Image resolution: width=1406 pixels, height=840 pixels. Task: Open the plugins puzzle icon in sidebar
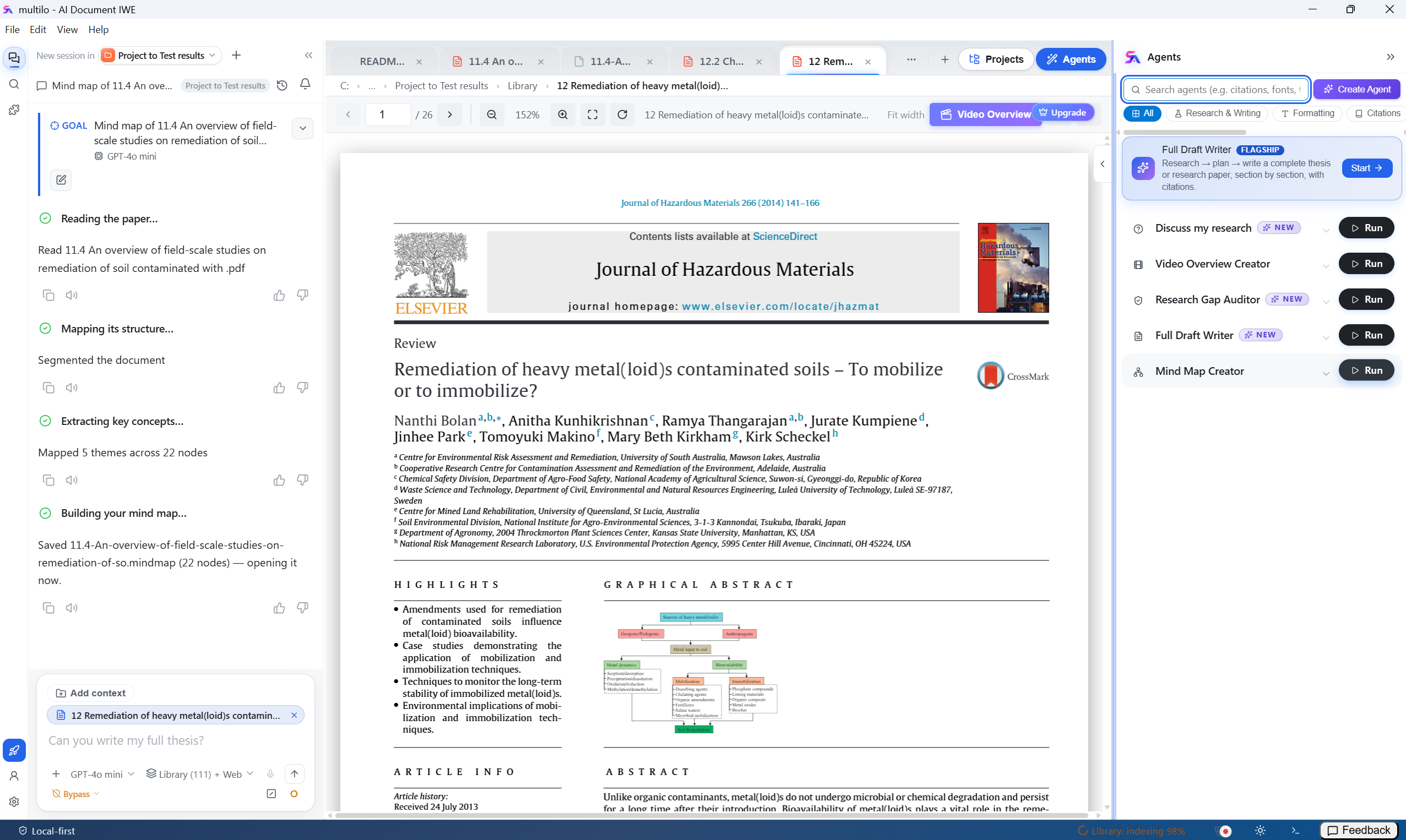tap(14, 110)
